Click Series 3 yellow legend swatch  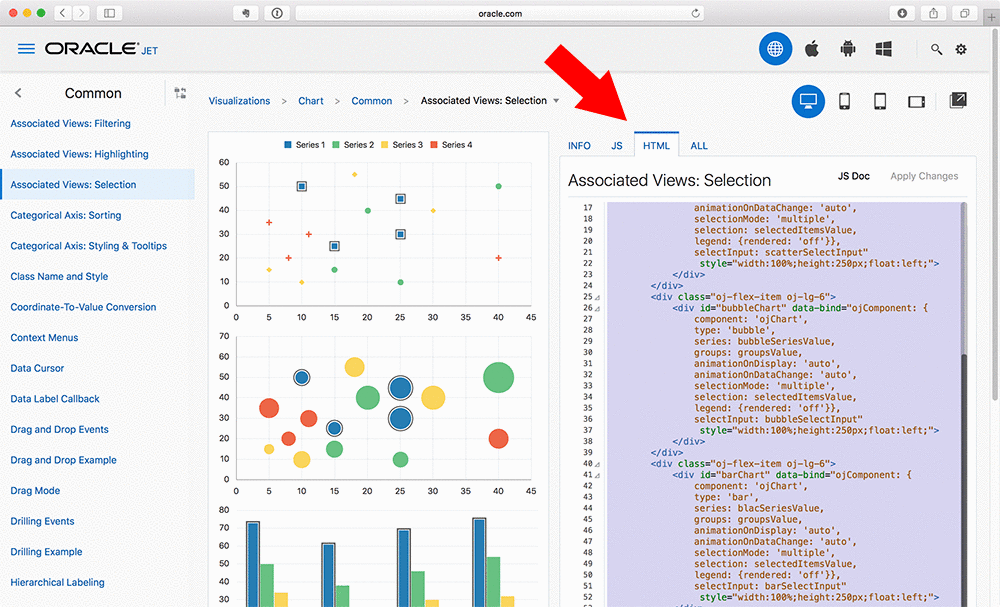385,145
